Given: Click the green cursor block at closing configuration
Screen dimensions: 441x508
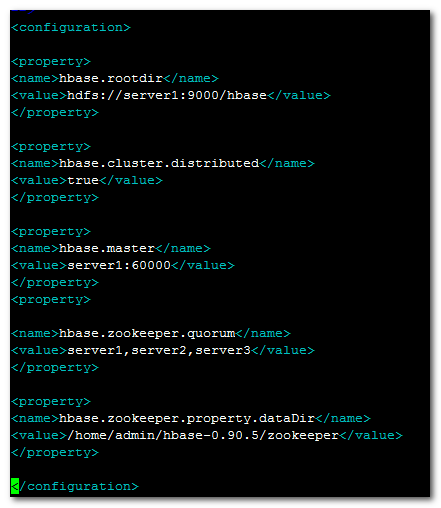Looking at the screenshot, I should coord(15,486).
